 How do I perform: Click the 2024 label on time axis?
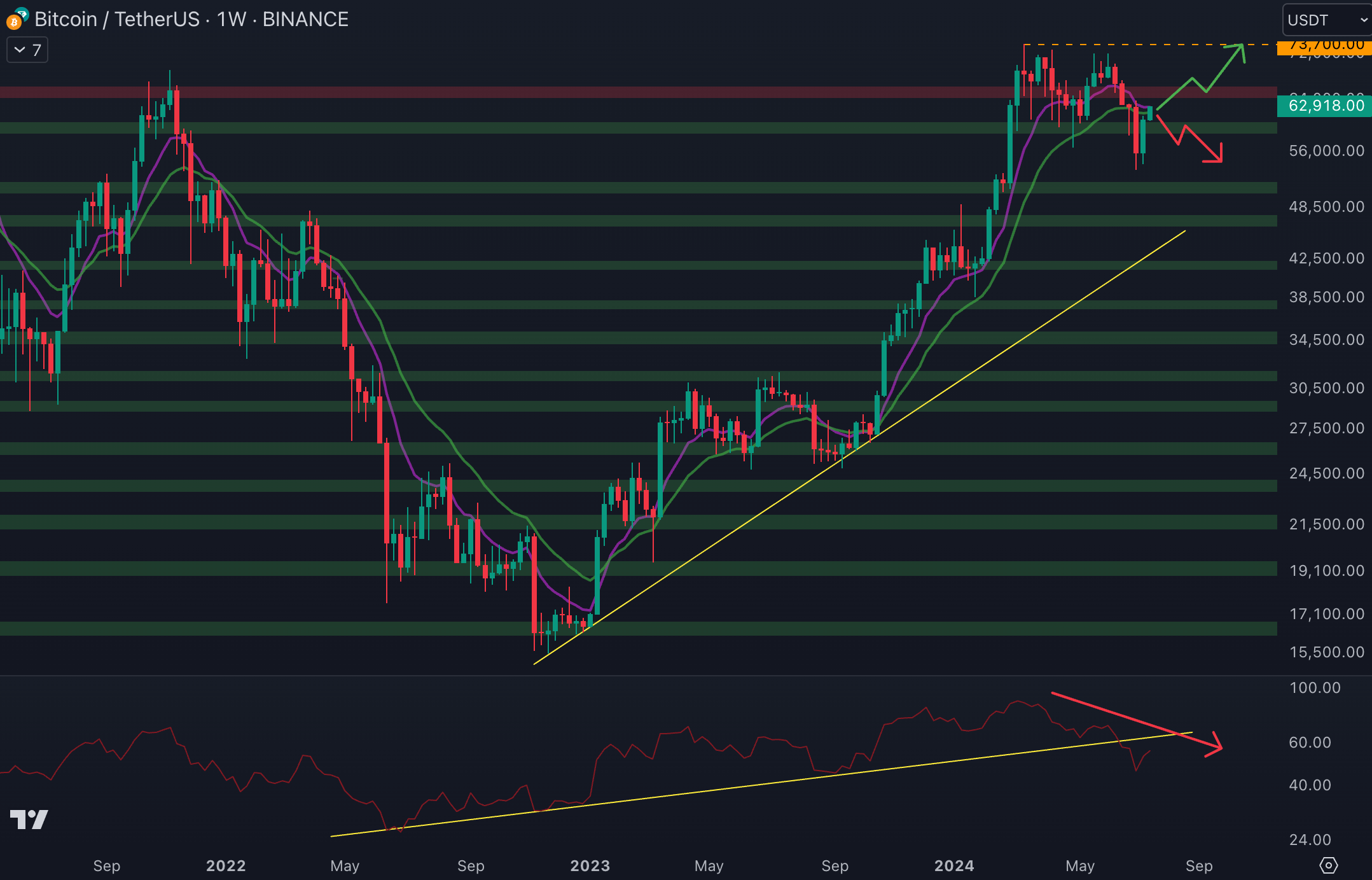(953, 865)
